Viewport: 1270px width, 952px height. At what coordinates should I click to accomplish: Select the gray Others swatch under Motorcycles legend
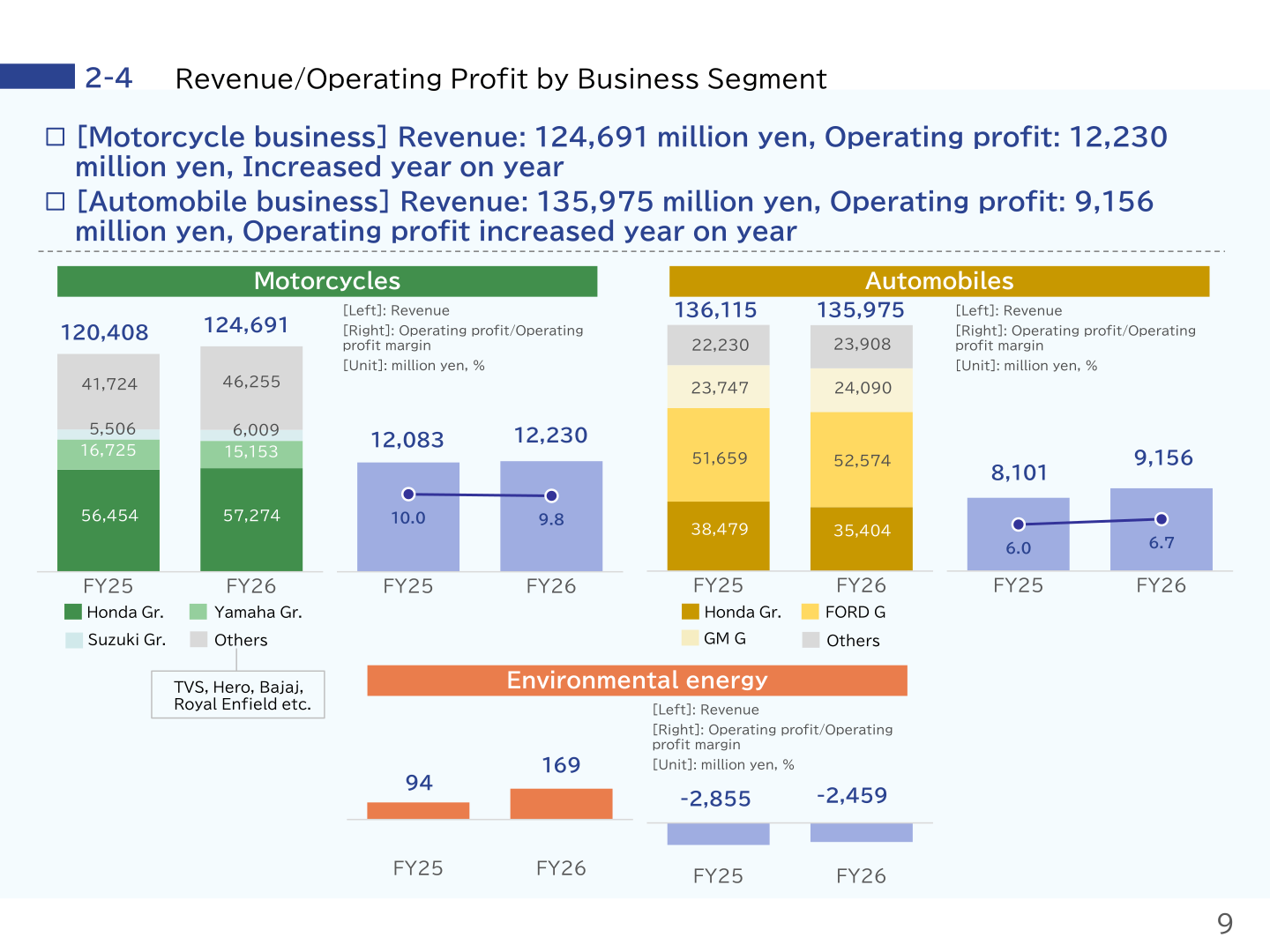(x=198, y=640)
